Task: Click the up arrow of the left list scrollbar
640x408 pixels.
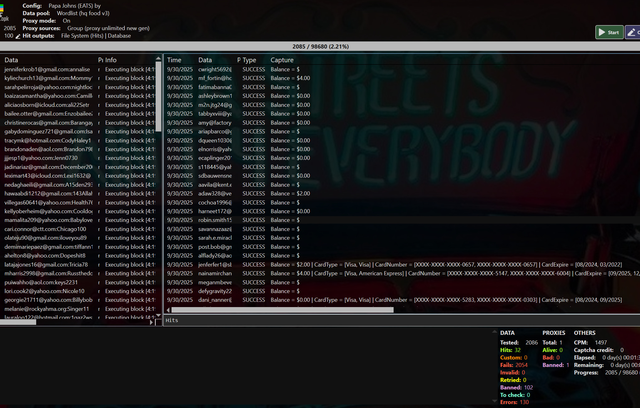Action: click(158, 60)
